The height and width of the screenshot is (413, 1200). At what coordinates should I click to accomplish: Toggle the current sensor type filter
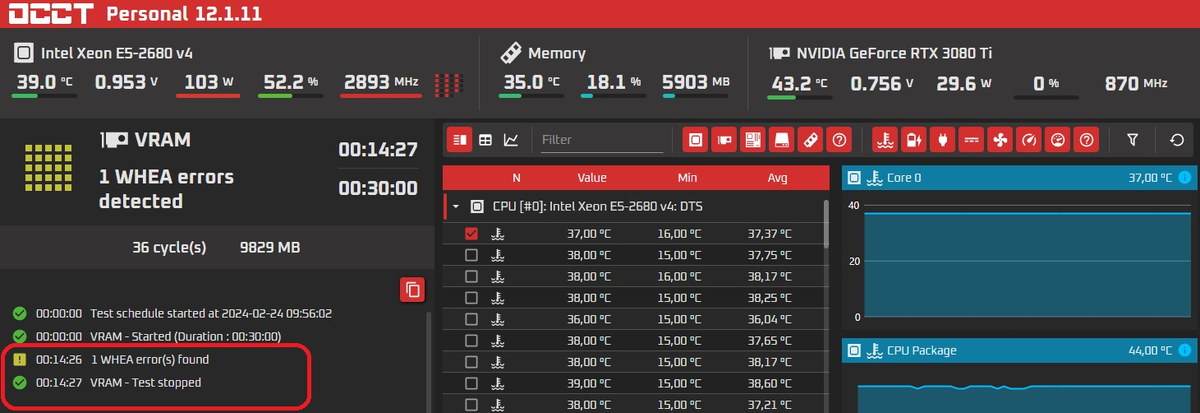coord(971,140)
